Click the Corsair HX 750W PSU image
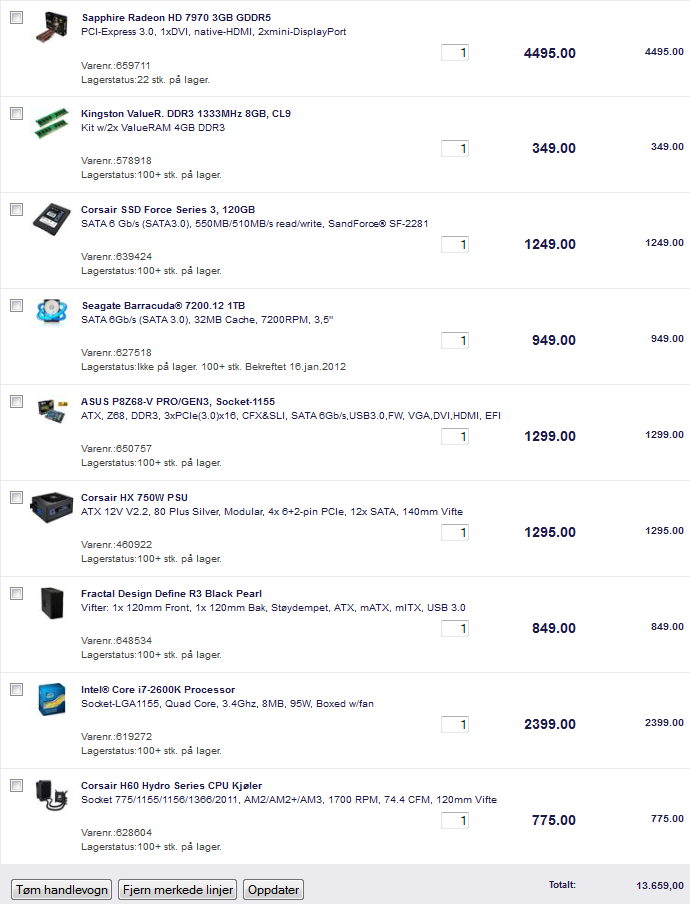690x904 pixels. [x=52, y=507]
